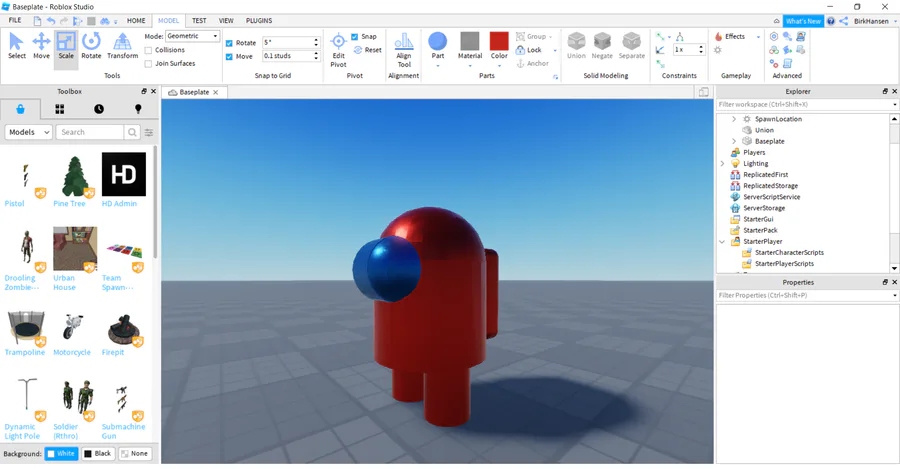This screenshot has width=900, height=469.
Task: Open the BirkHansen account name
Action: [871, 21]
